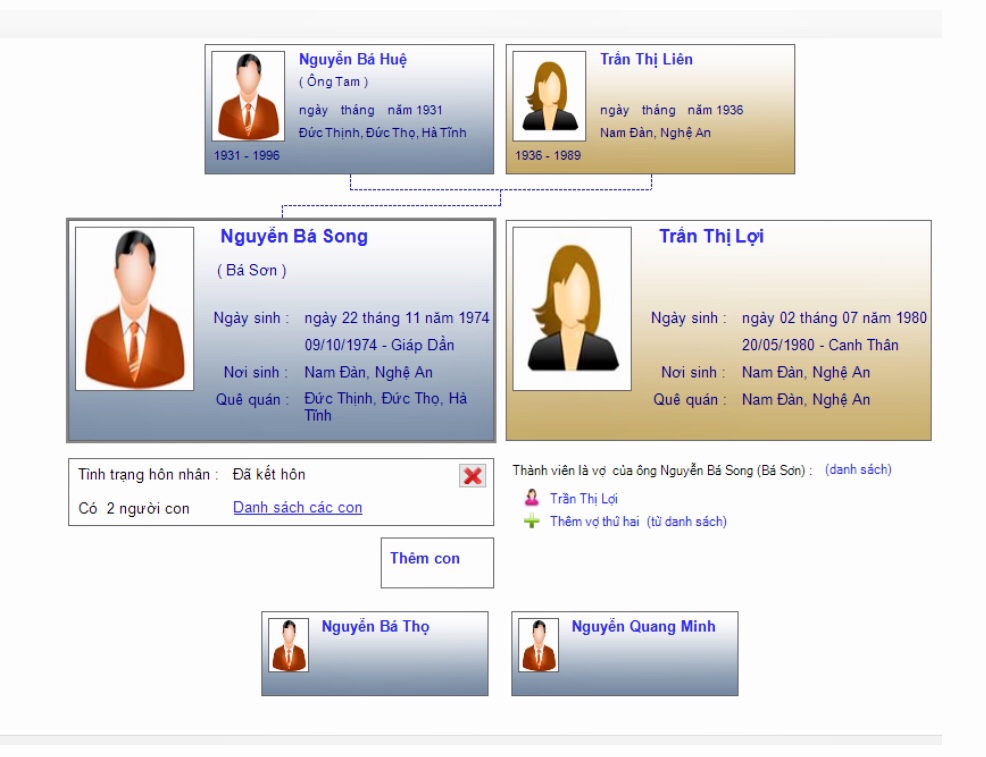Click ngày tháng năm 1931 birth text
The image size is (986, 757).
pyautogui.click(x=370, y=110)
